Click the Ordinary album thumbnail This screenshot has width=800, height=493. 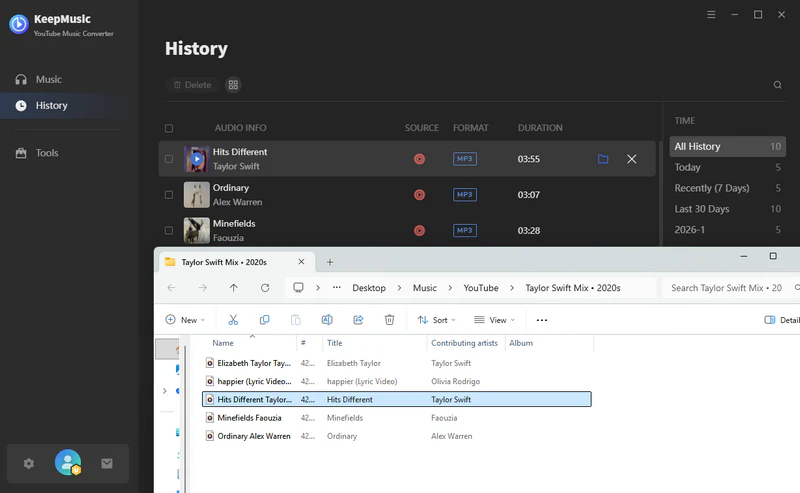pyautogui.click(x=196, y=194)
